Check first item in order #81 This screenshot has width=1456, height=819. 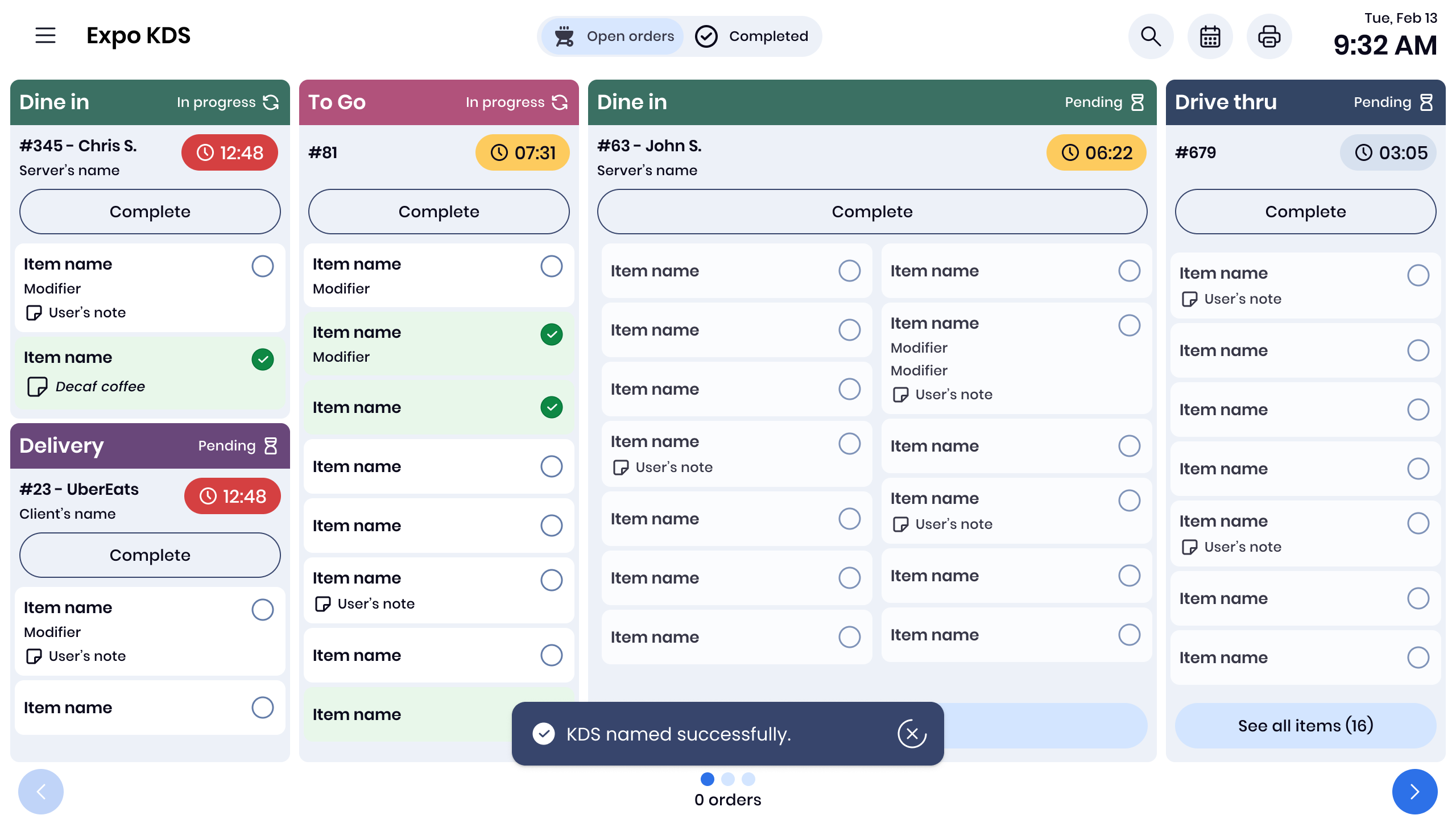pyautogui.click(x=551, y=266)
